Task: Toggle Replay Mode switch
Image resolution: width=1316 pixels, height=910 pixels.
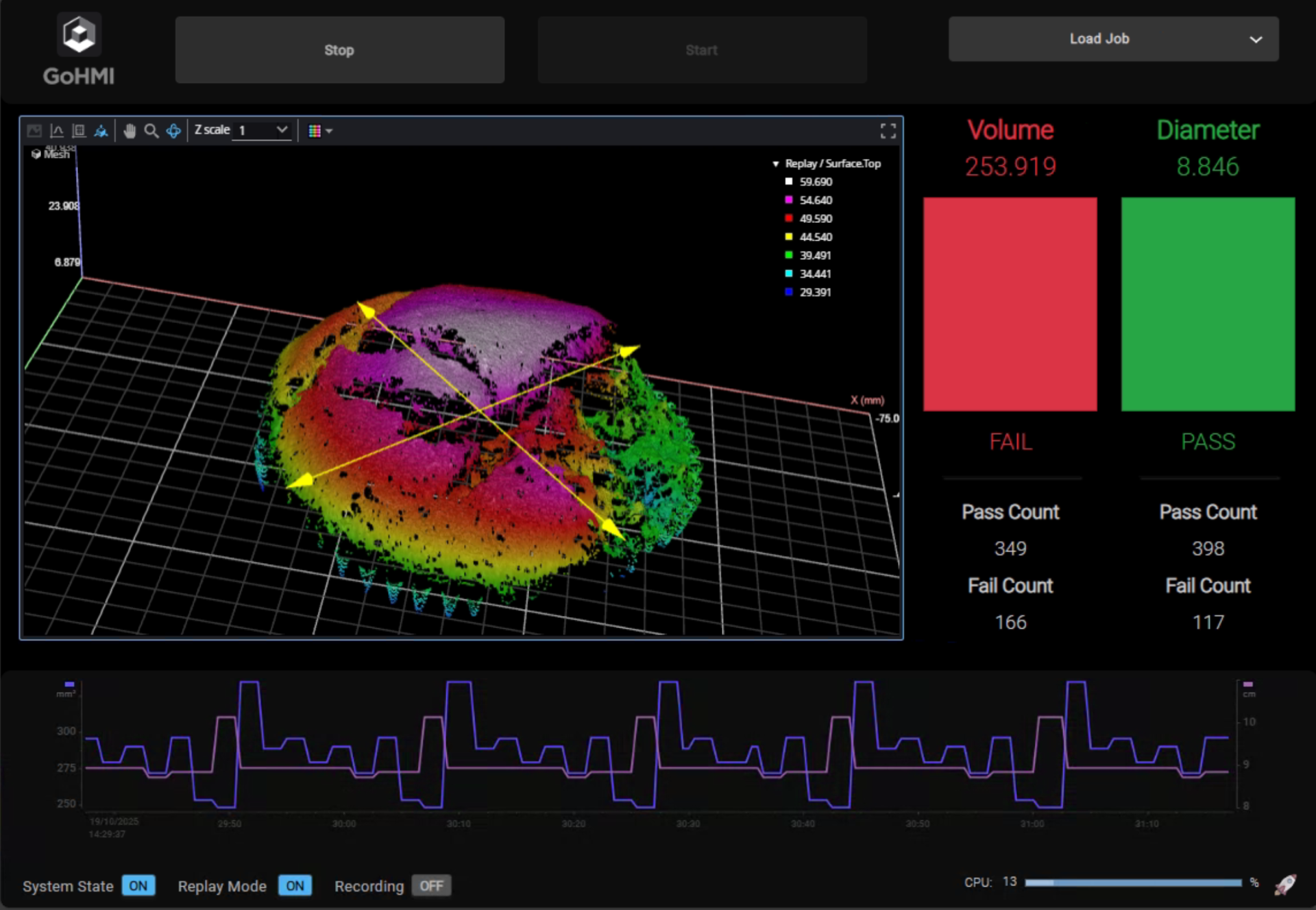Action: (295, 885)
